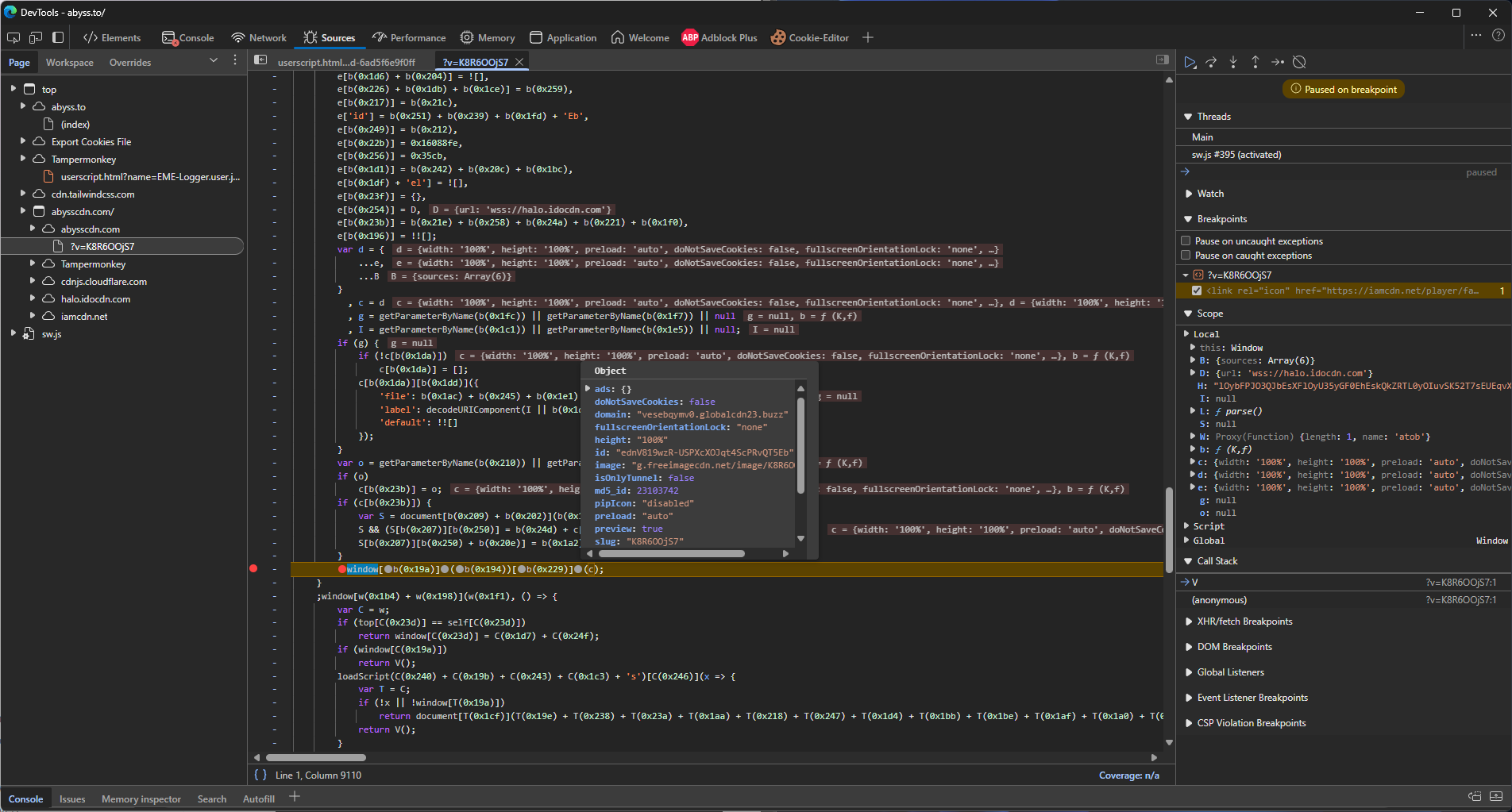The width and height of the screenshot is (1512, 812).
Task: Click the Step over next function icon
Action: 1211,62
